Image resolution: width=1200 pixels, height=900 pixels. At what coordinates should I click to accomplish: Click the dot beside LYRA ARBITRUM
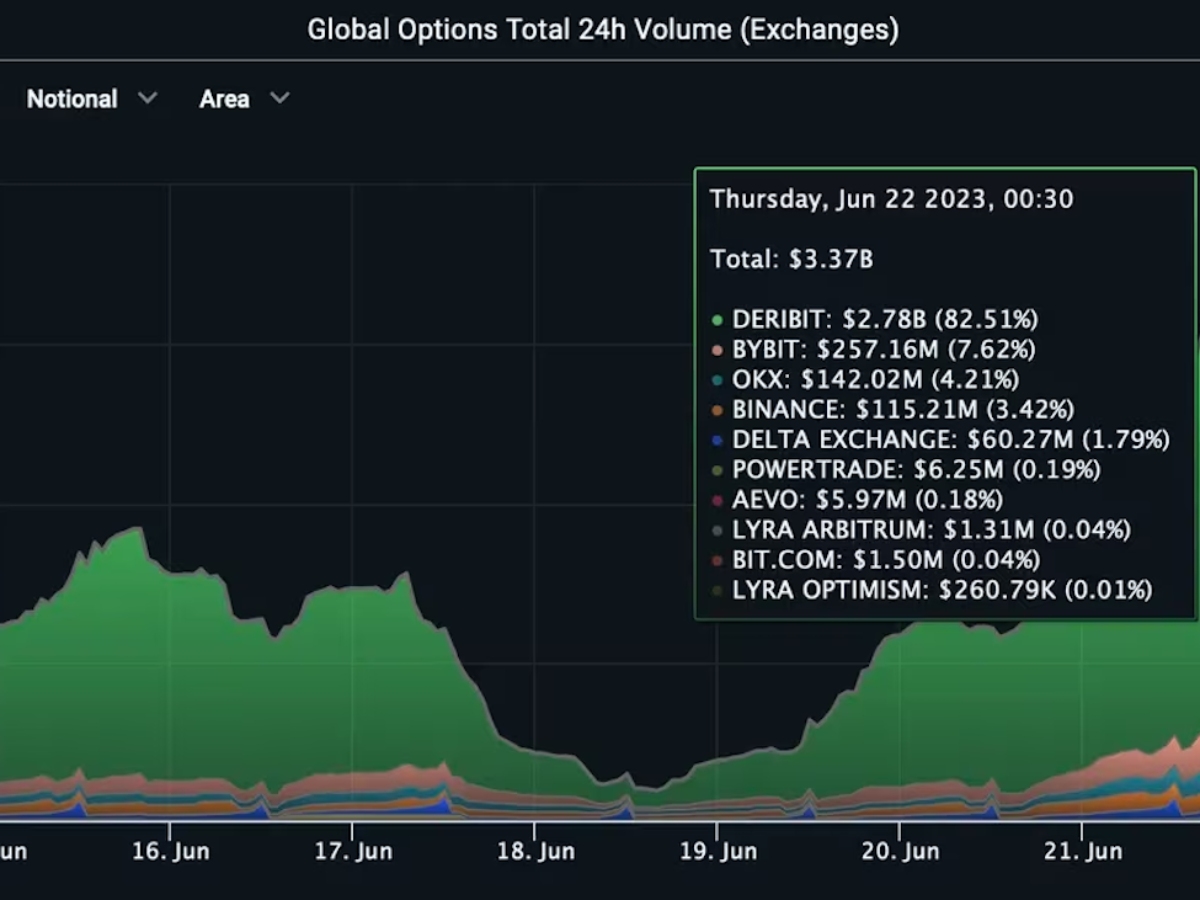coord(717,530)
